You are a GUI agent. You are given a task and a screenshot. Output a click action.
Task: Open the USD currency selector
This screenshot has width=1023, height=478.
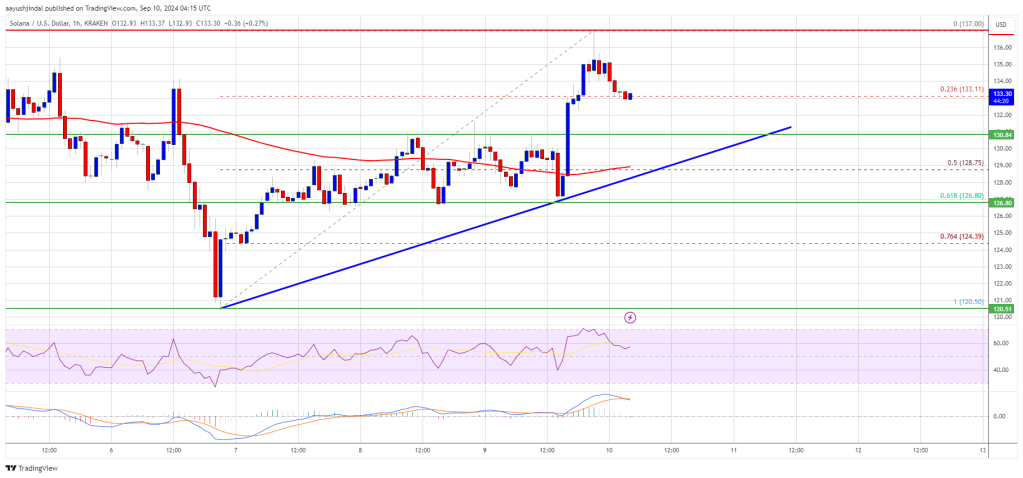pyautogui.click(x=1000, y=23)
